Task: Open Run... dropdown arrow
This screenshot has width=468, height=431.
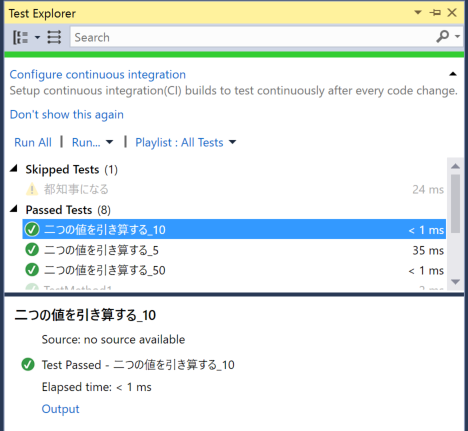Action: click(109, 142)
